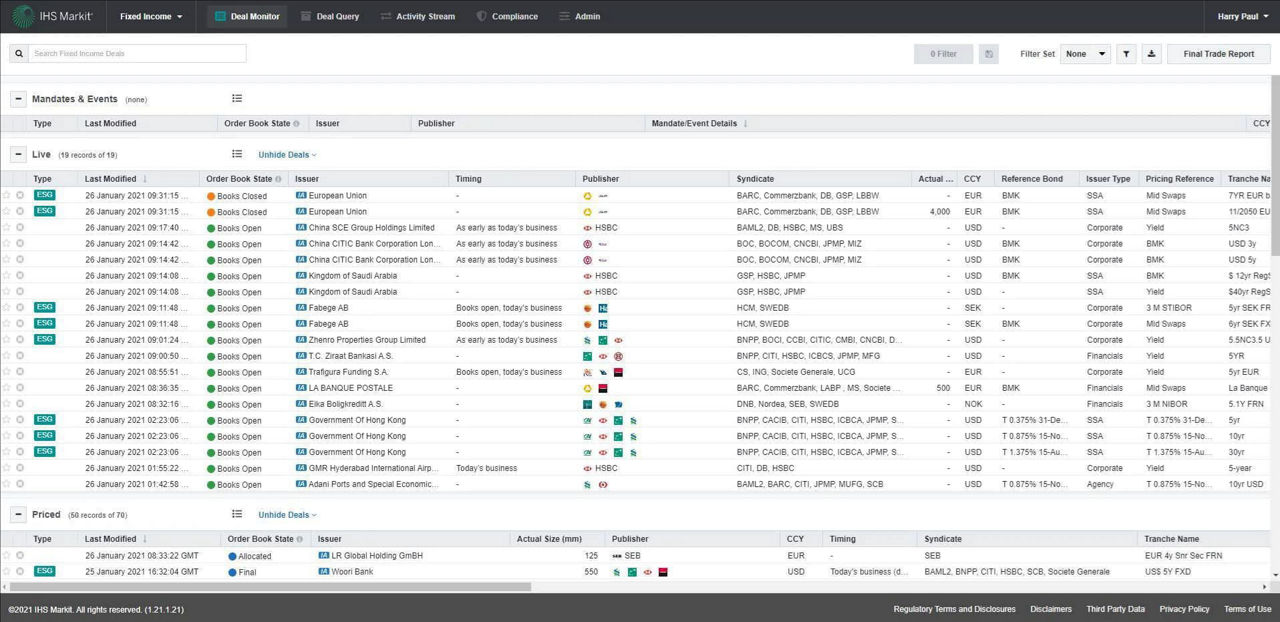Click IA icon next to T.C. Ziraat Bankasi
Viewport: 1280px width, 622px height.
(x=300, y=356)
